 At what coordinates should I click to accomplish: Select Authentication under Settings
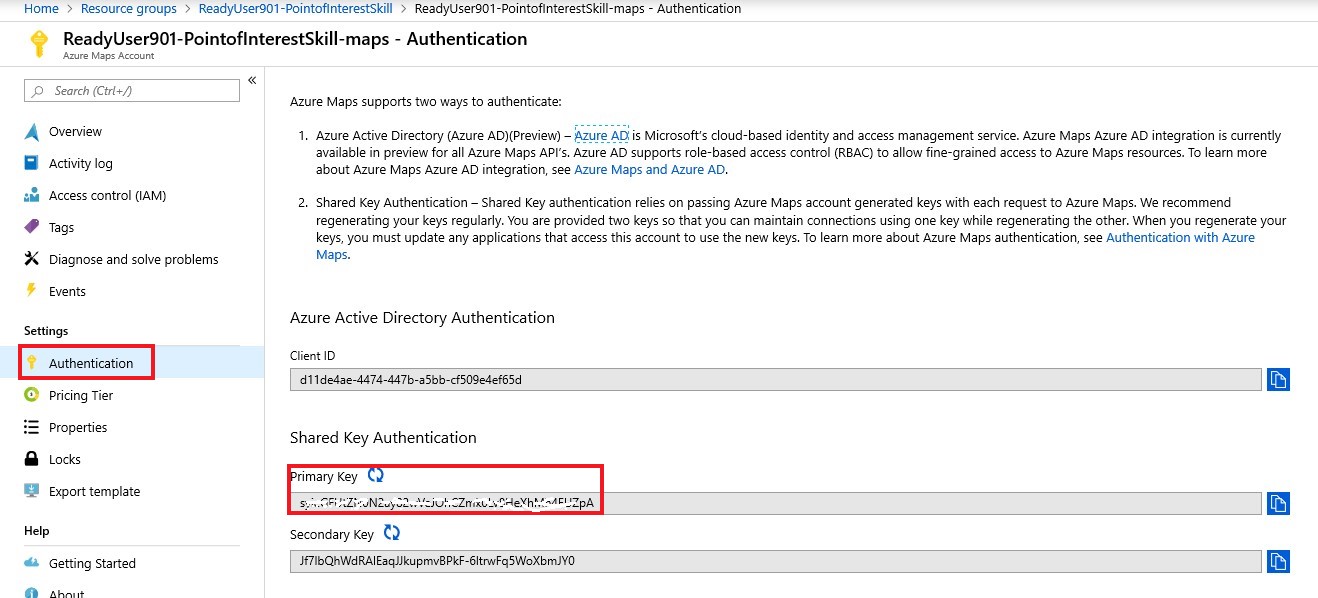(91, 363)
